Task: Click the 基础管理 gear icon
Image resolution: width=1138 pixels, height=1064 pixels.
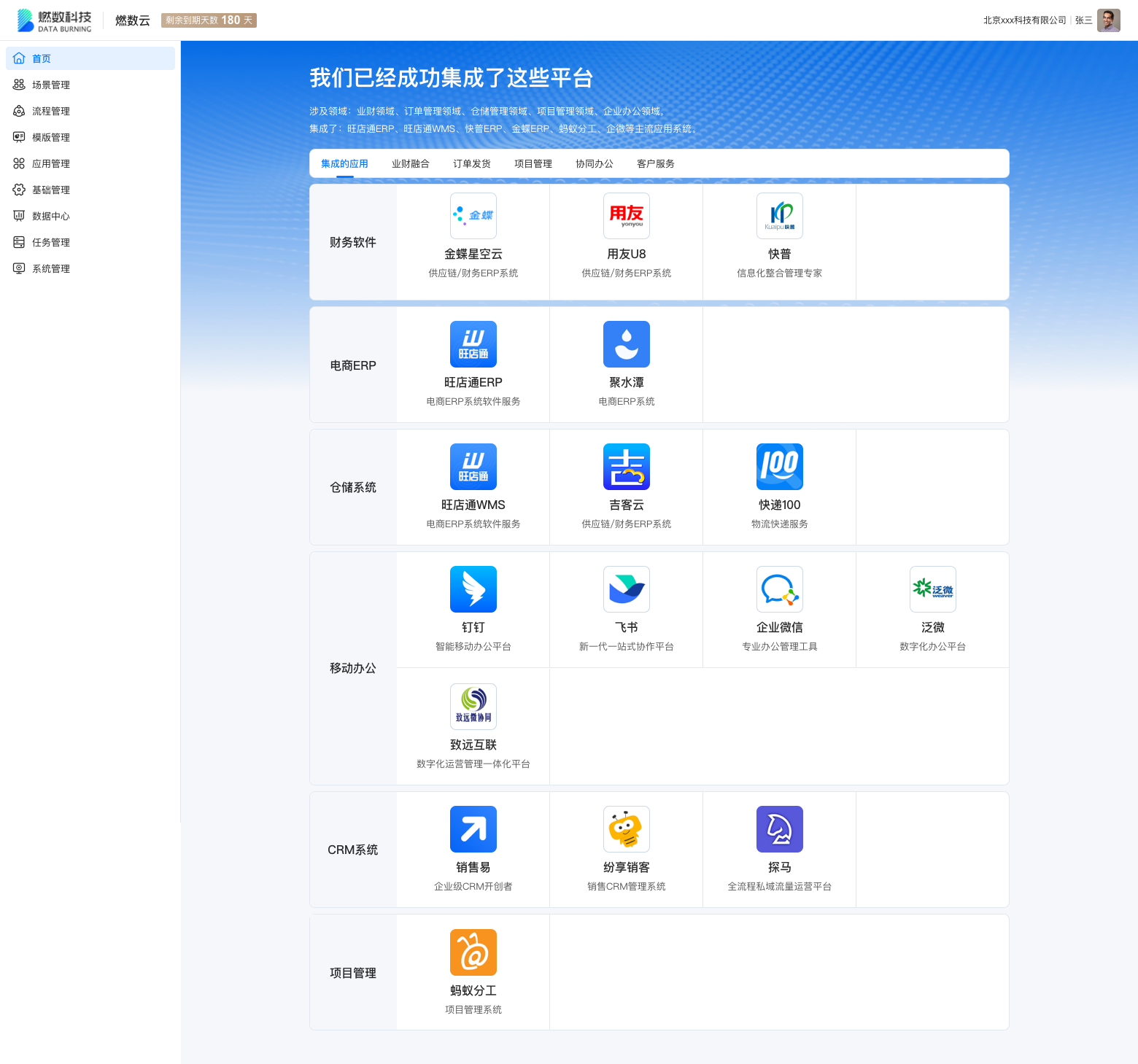Action: click(19, 190)
